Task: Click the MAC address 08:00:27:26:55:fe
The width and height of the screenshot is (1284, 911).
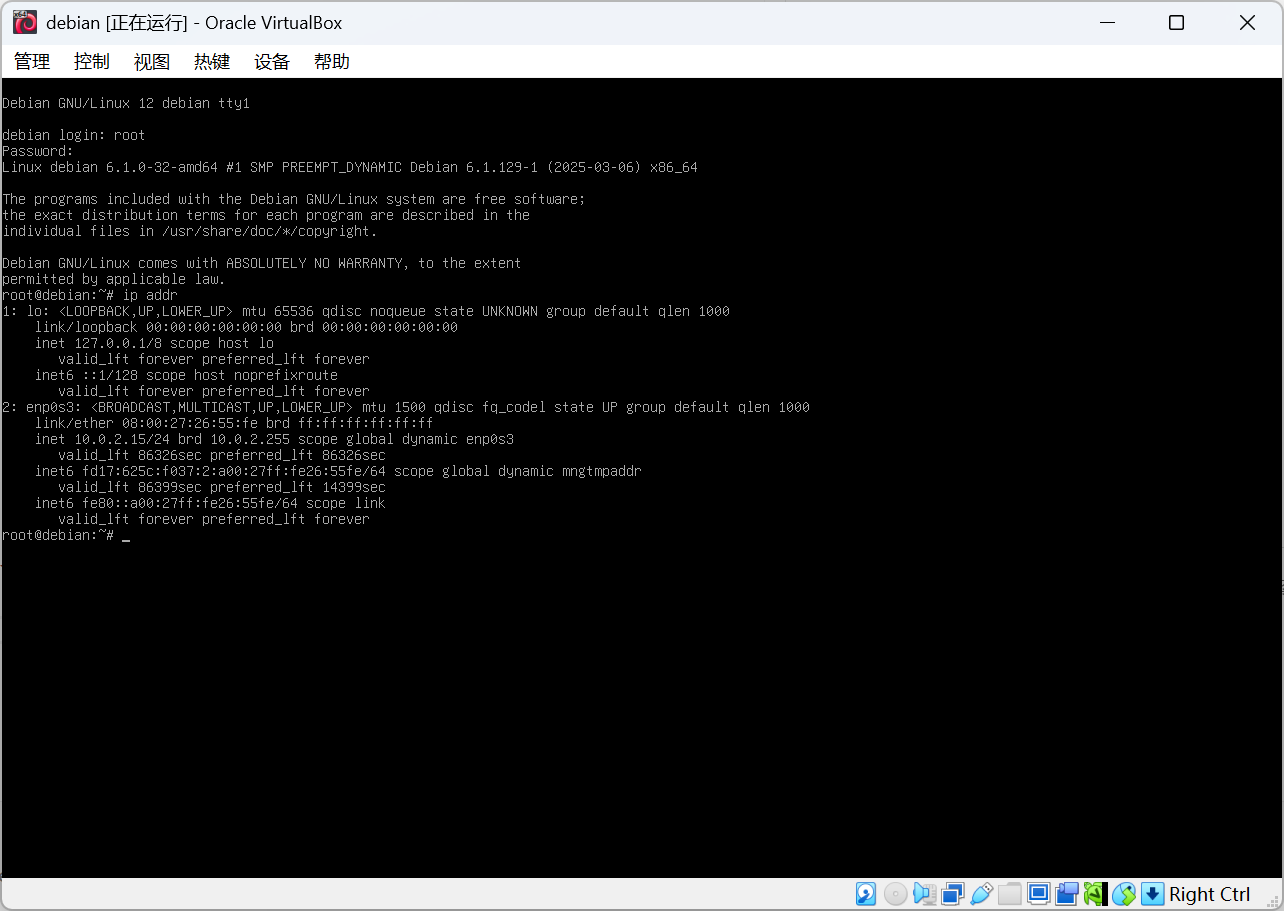Action: pyautogui.click(x=190, y=423)
